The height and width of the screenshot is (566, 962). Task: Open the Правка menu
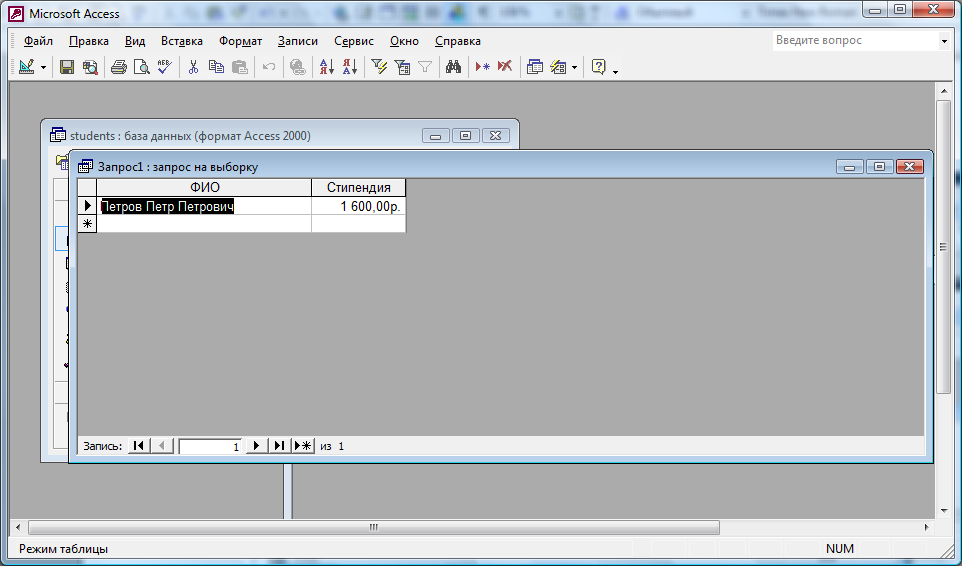pyautogui.click(x=89, y=41)
